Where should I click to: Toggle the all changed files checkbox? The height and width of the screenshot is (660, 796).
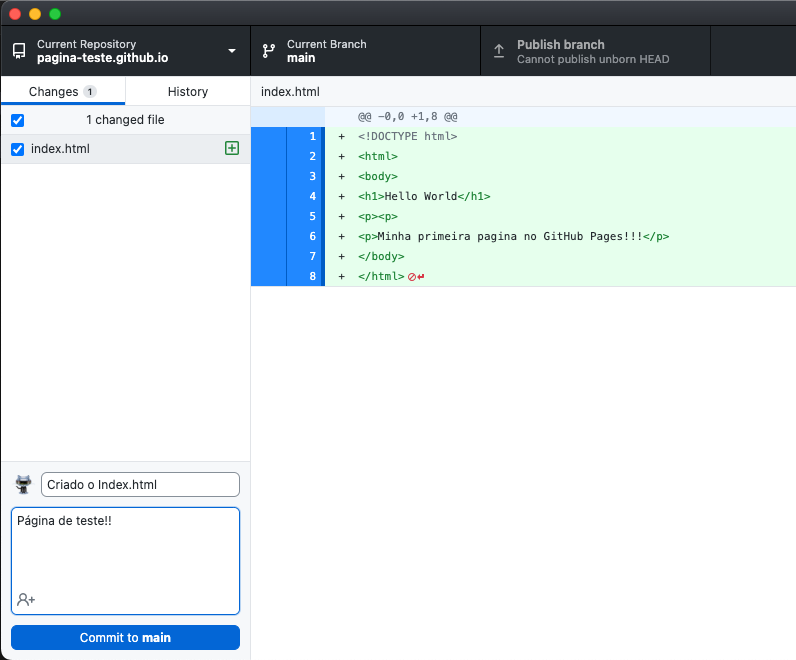(x=17, y=120)
